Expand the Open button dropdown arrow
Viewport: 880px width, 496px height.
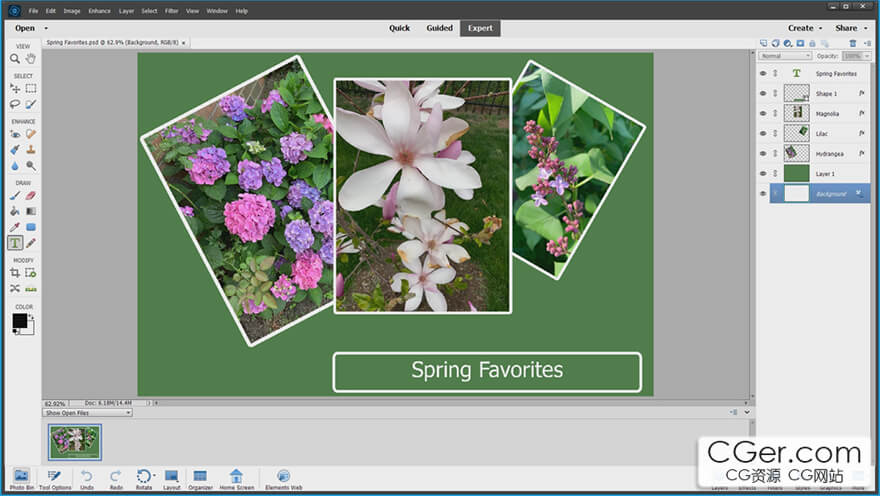pos(46,28)
